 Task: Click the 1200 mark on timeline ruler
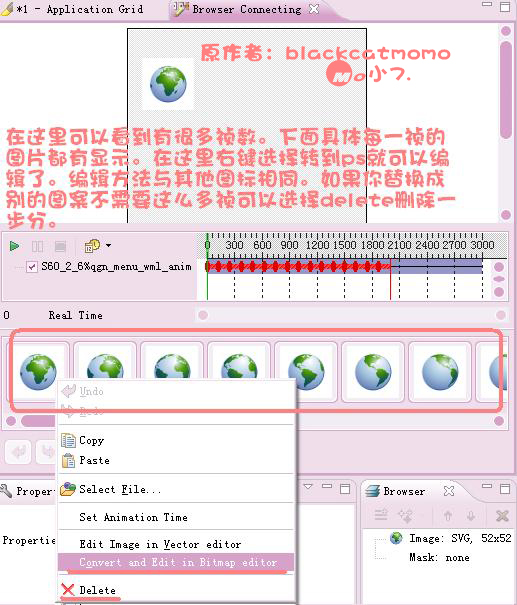(317, 245)
